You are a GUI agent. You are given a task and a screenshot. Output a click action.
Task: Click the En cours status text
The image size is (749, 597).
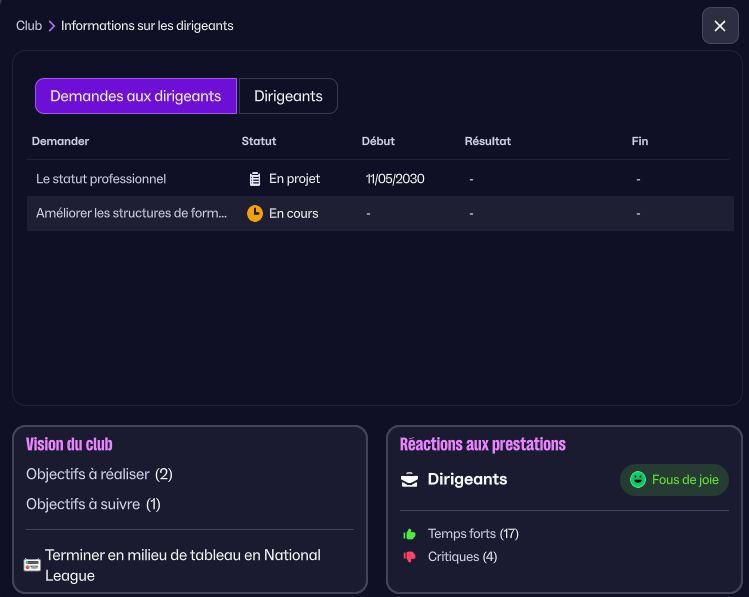(x=293, y=213)
